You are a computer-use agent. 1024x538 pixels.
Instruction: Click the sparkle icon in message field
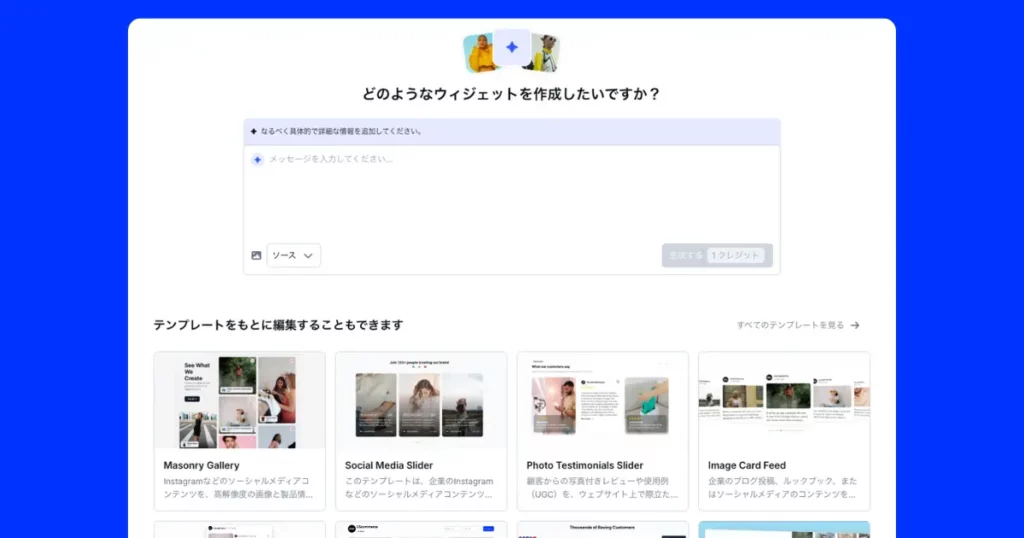pos(257,159)
